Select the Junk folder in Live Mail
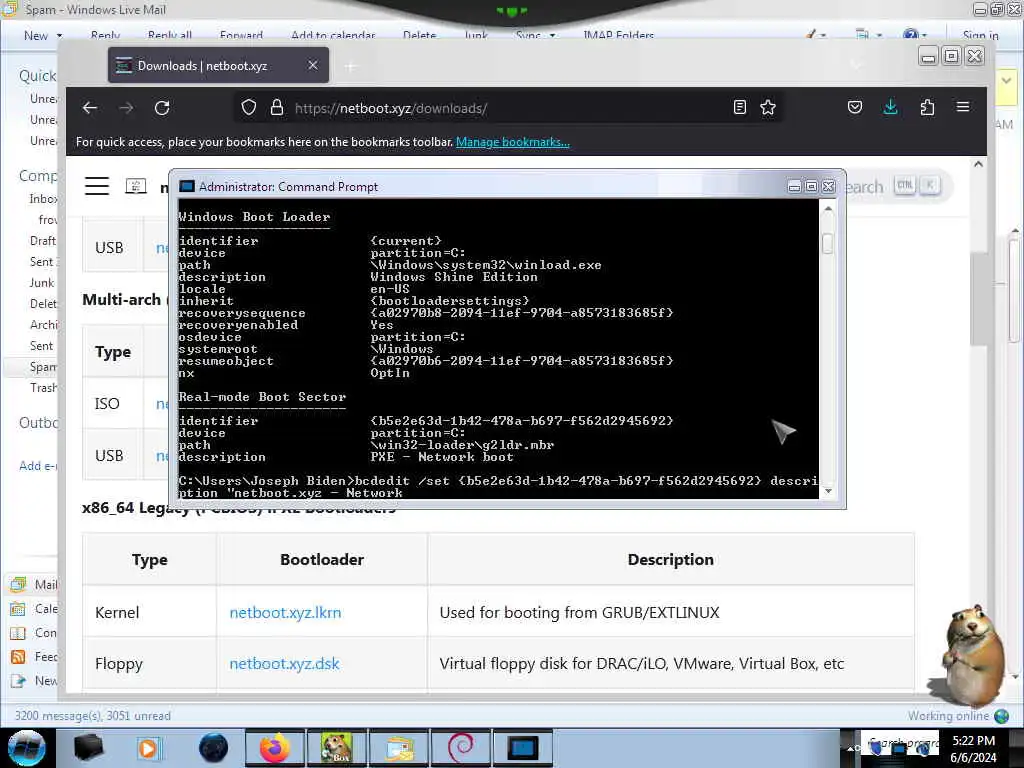 coord(42,283)
